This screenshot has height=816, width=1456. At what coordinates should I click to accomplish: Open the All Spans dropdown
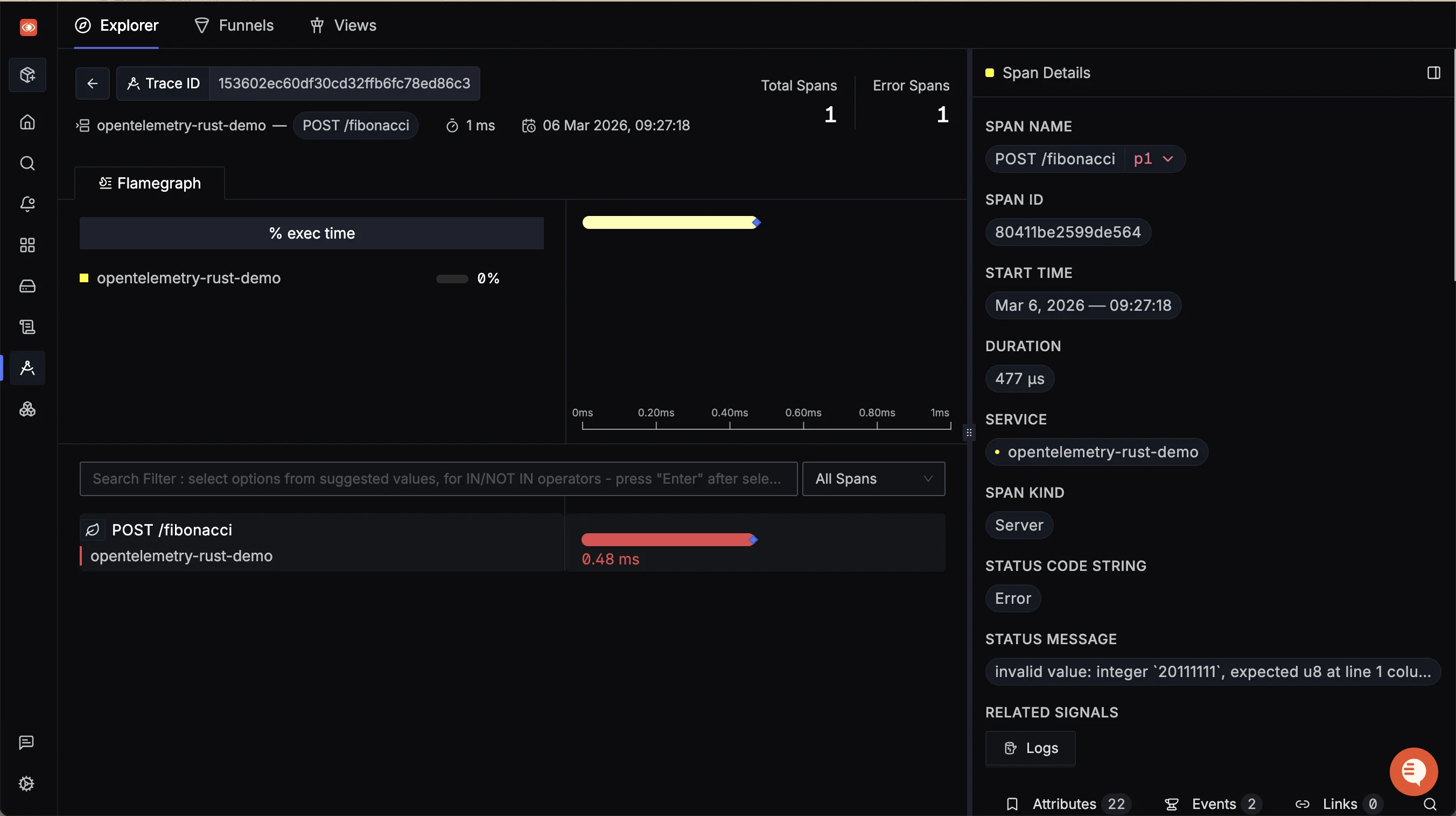(873, 478)
